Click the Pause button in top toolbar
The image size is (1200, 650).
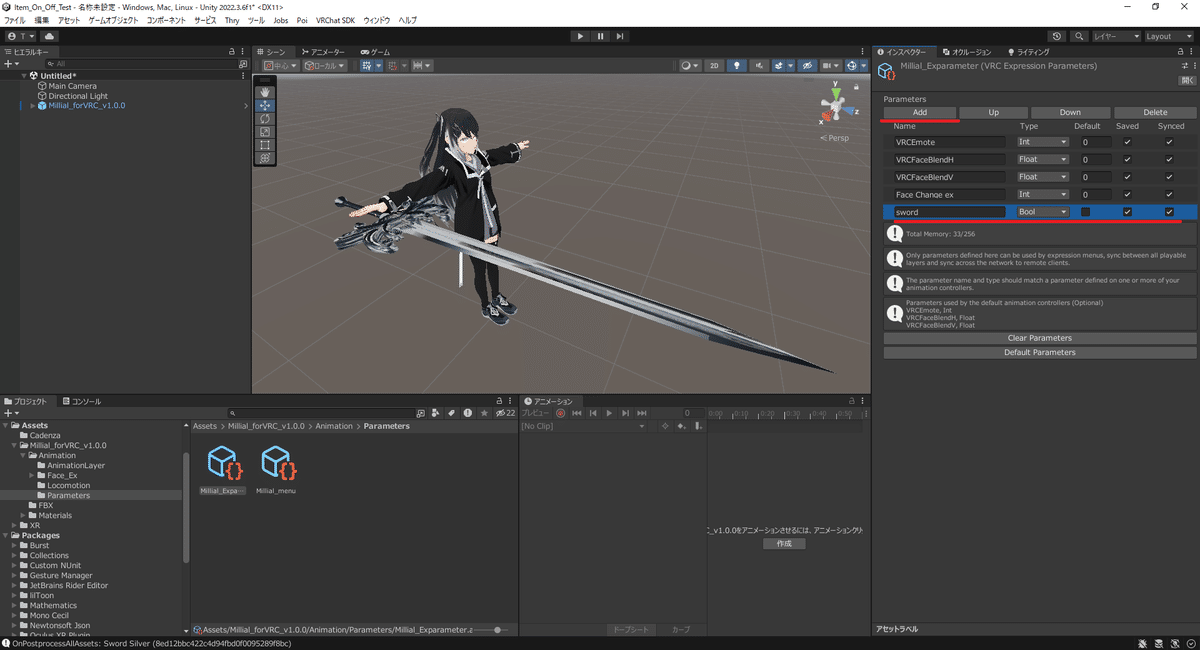[x=600, y=36]
